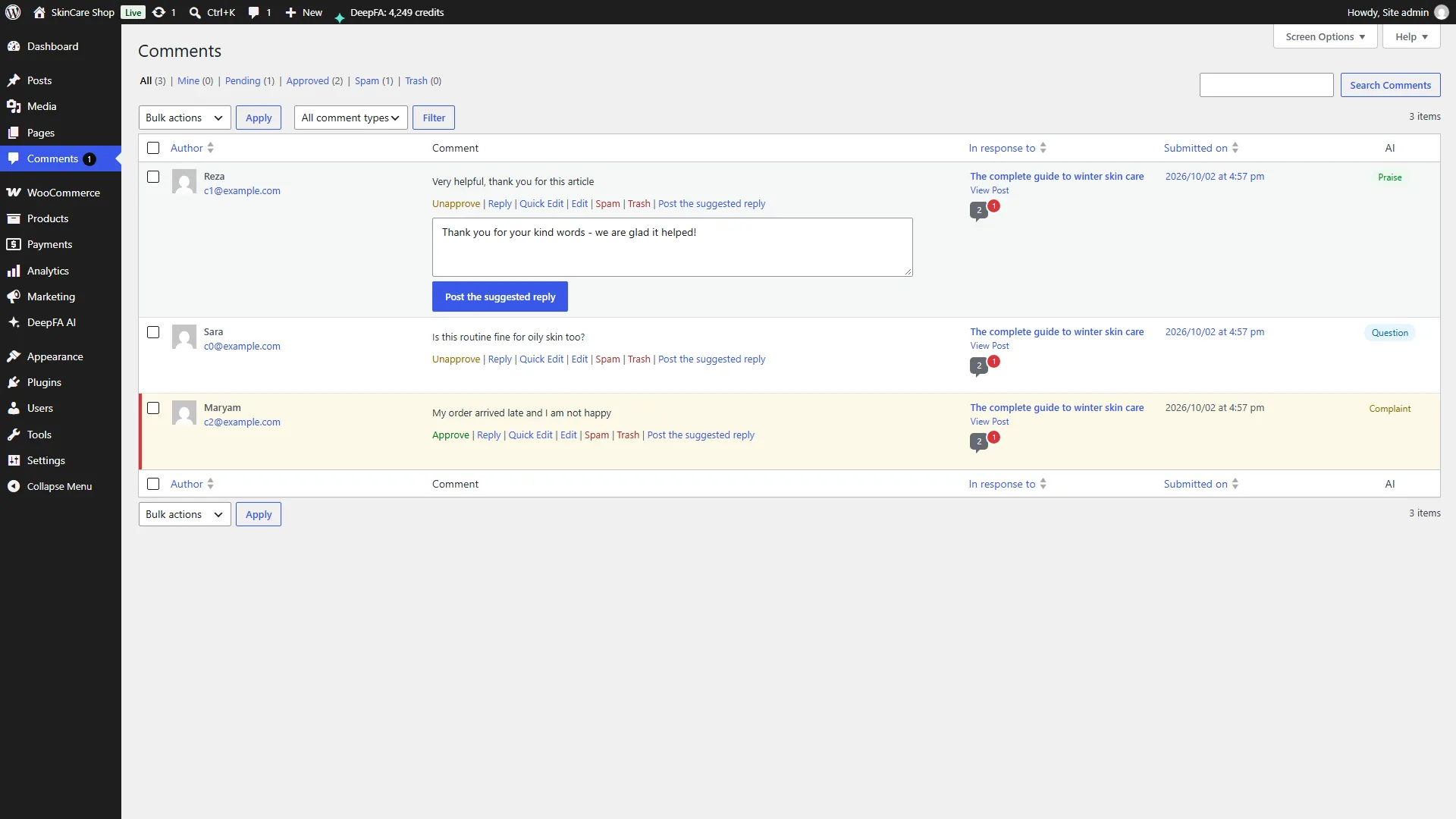
Task: Open the Media library icon
Action: (14, 106)
